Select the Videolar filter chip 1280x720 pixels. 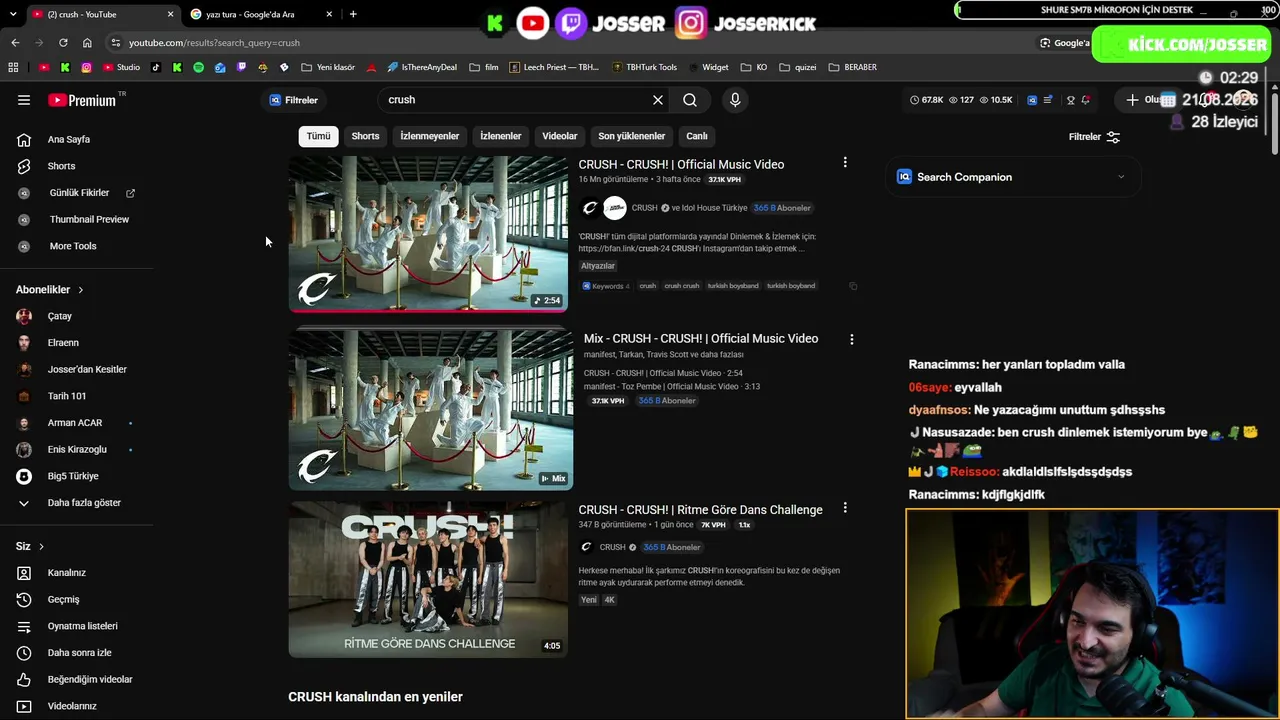[560, 136]
